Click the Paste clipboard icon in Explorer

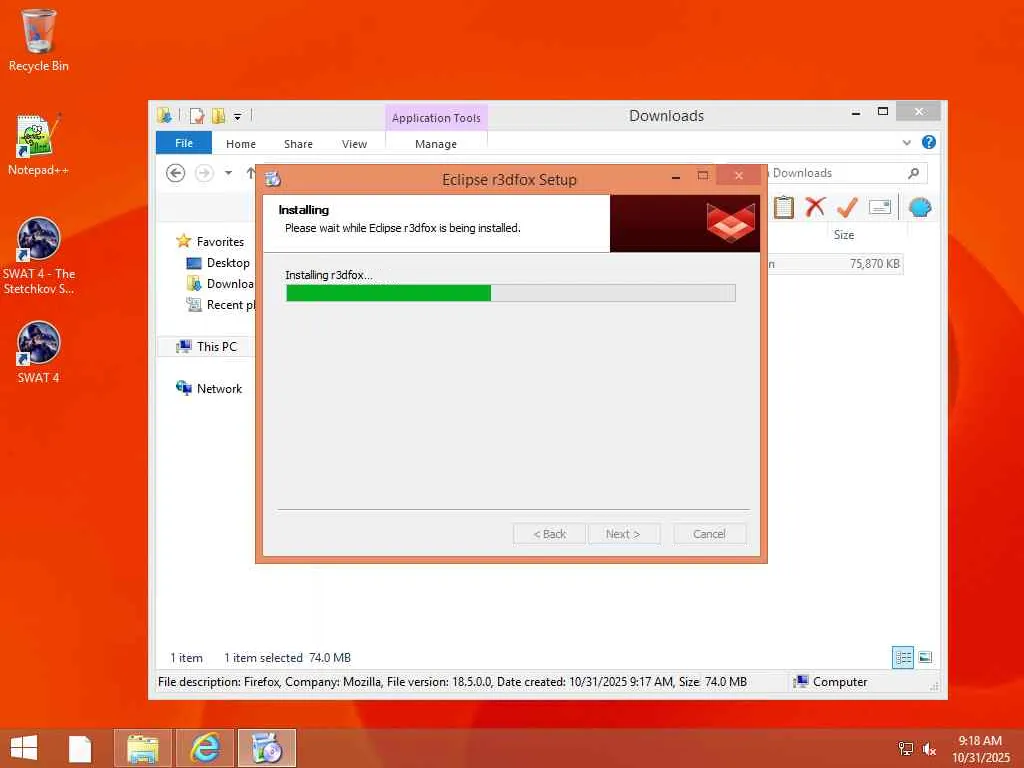[784, 208]
